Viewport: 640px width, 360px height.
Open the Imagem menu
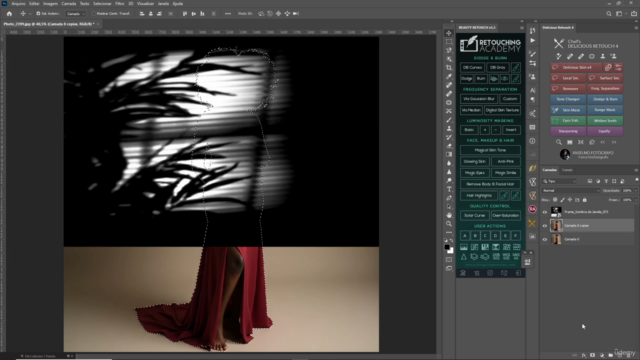50,4
